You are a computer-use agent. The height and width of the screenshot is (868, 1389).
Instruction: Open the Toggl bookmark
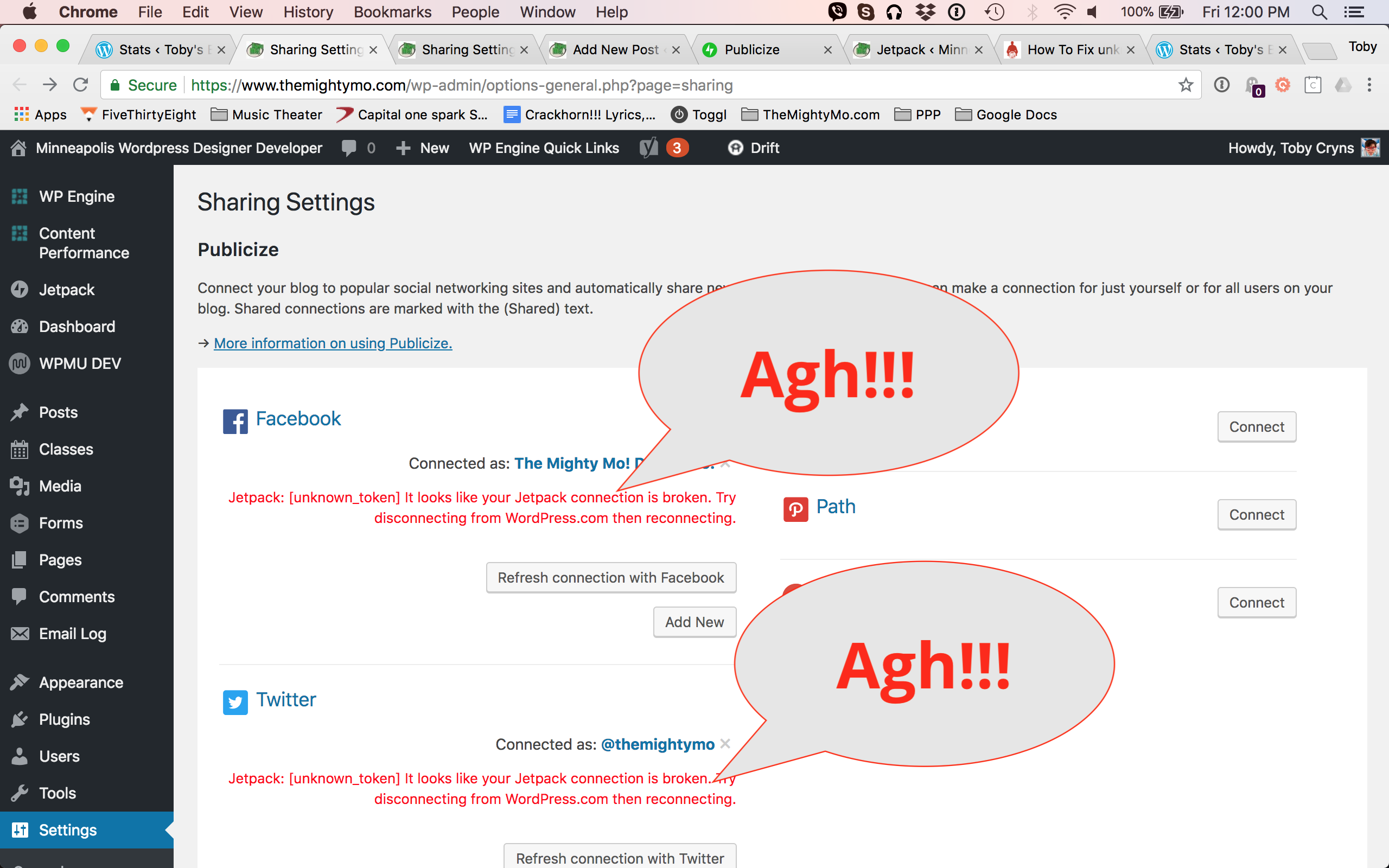click(698, 115)
